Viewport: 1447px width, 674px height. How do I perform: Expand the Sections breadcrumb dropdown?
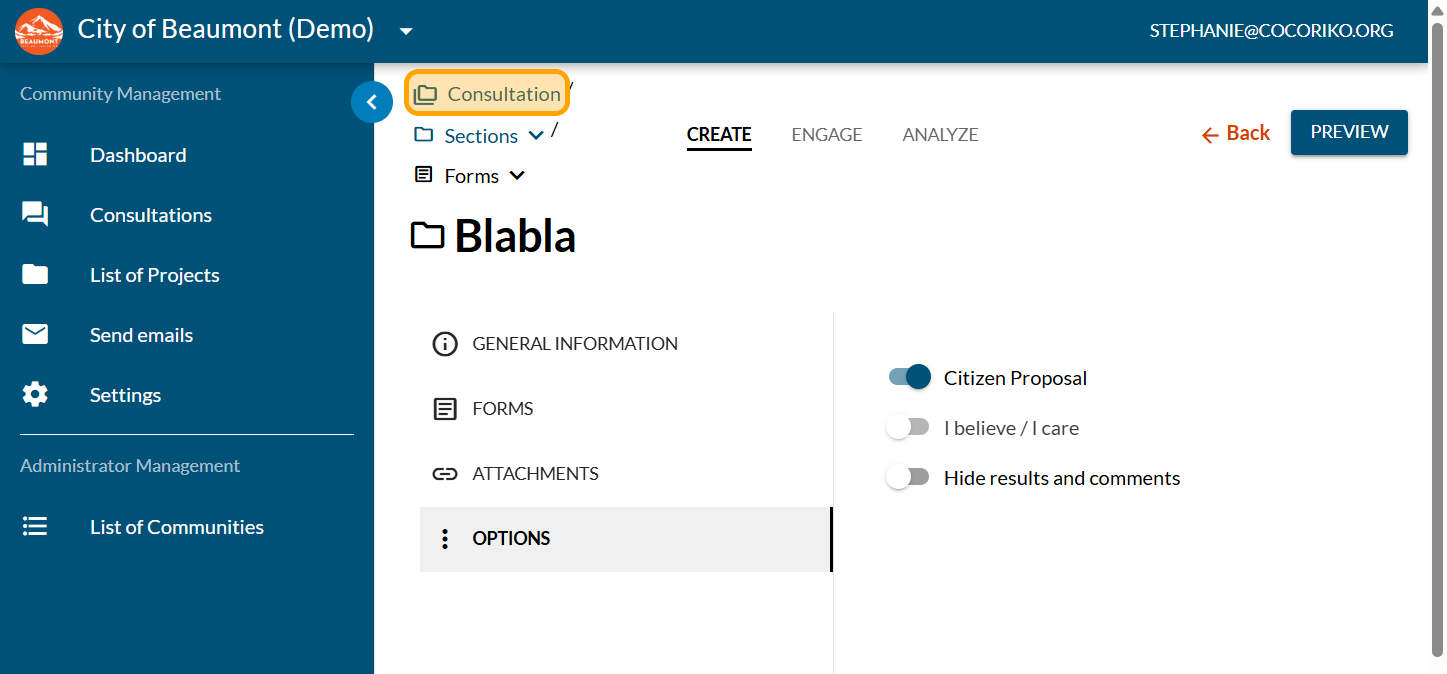coord(536,136)
